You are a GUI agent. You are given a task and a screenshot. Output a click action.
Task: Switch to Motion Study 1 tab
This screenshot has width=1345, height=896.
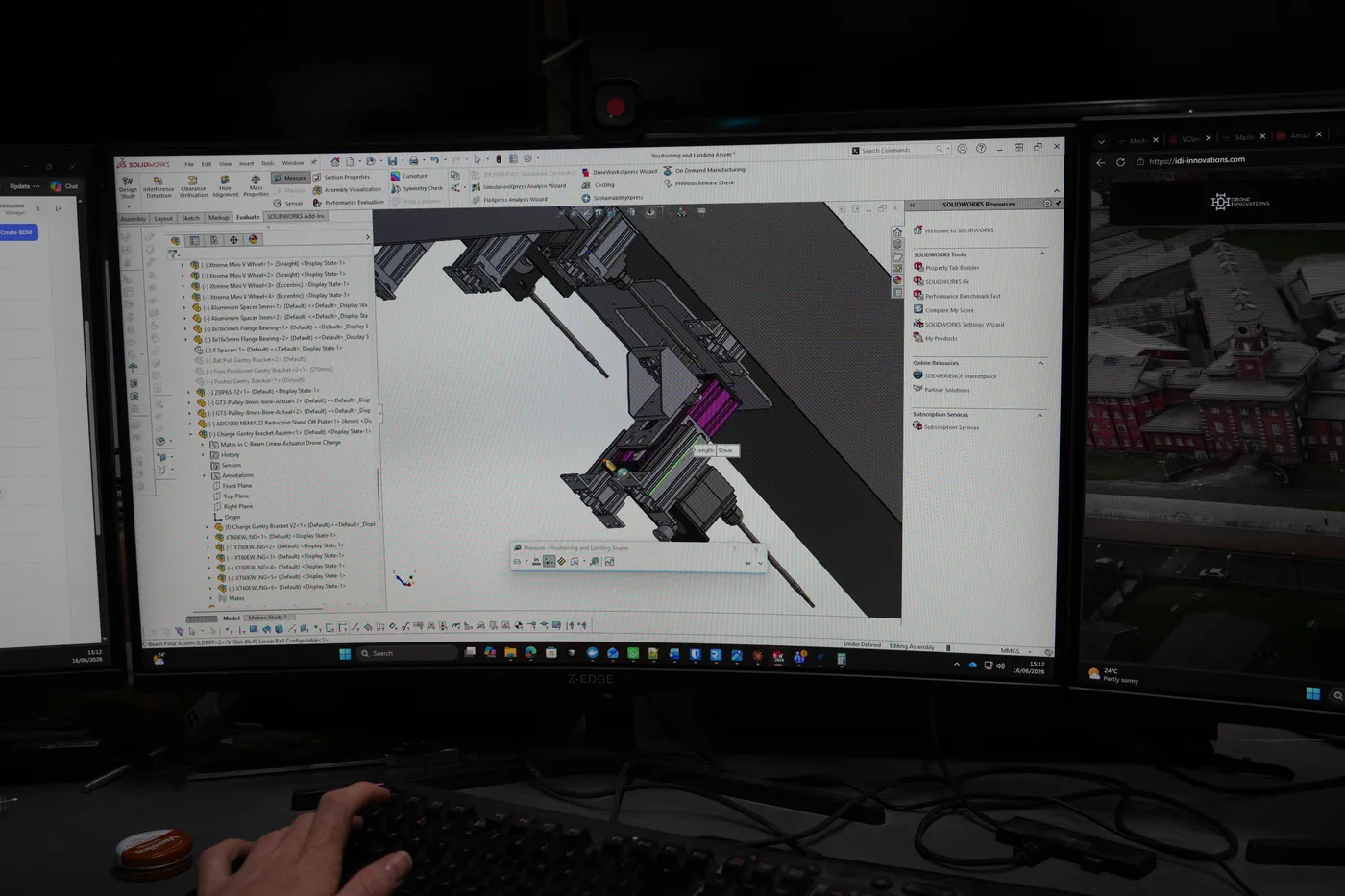tap(267, 618)
